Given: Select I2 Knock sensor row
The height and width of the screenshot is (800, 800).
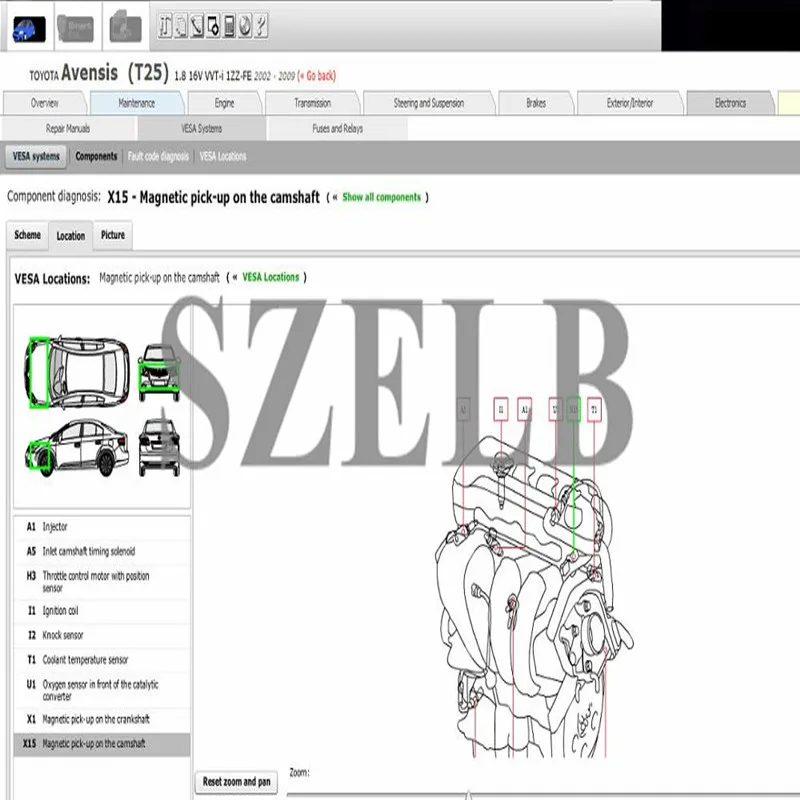Looking at the screenshot, I should point(102,635).
